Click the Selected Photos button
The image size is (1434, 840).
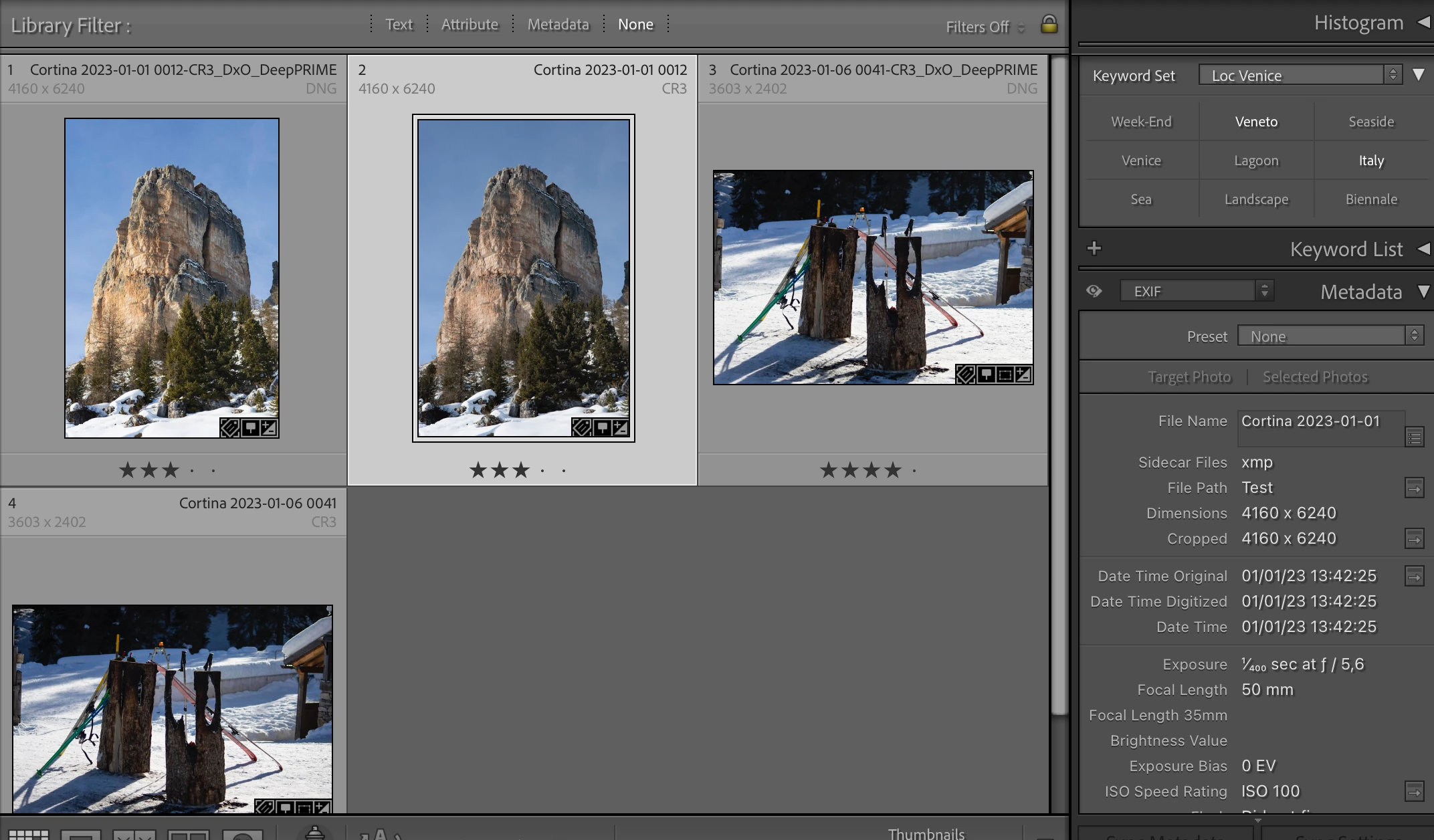coord(1315,377)
